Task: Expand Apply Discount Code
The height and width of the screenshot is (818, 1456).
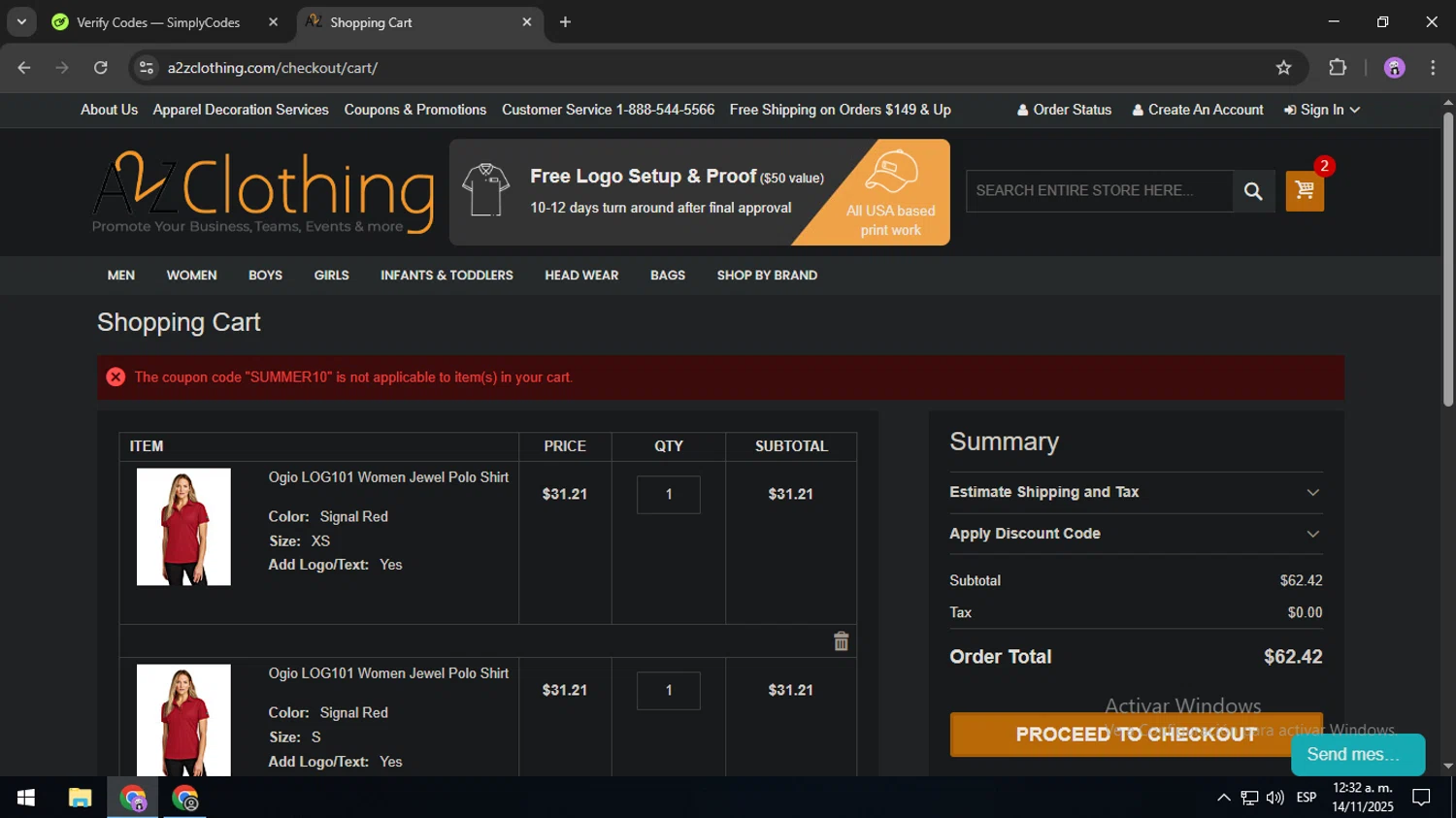Action: [1136, 534]
